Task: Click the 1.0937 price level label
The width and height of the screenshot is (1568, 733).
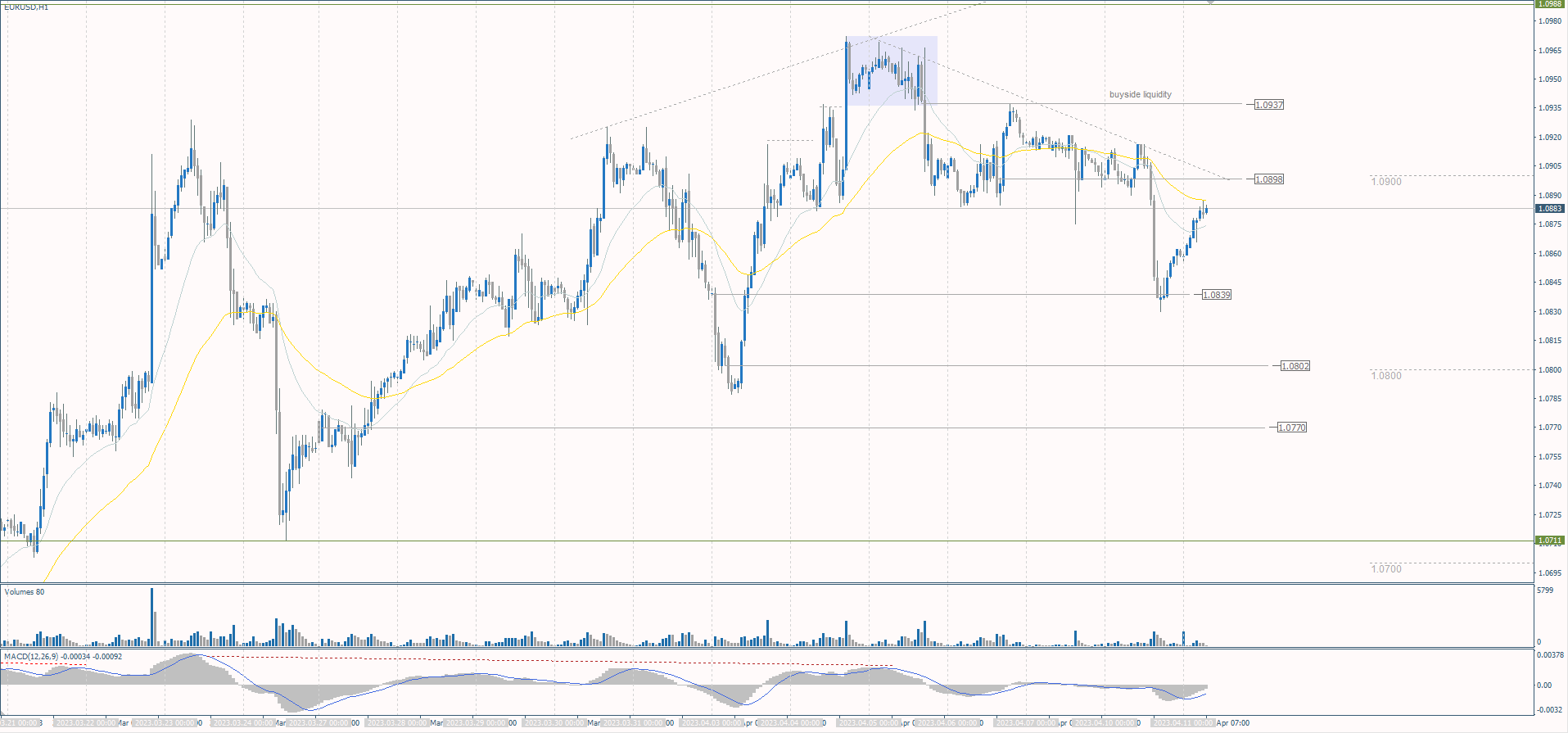Action: (1269, 105)
